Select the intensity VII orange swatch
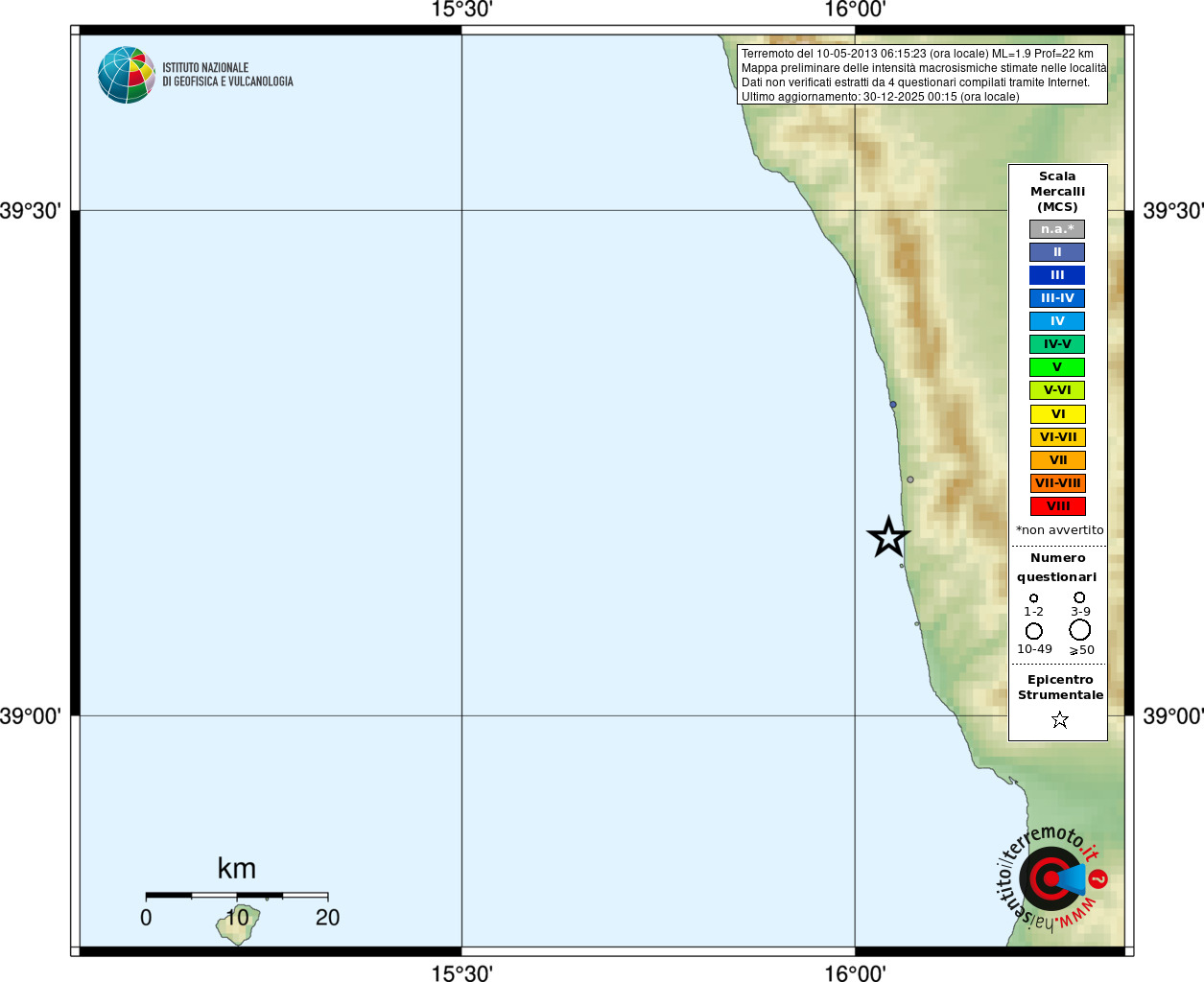 (x=1058, y=460)
